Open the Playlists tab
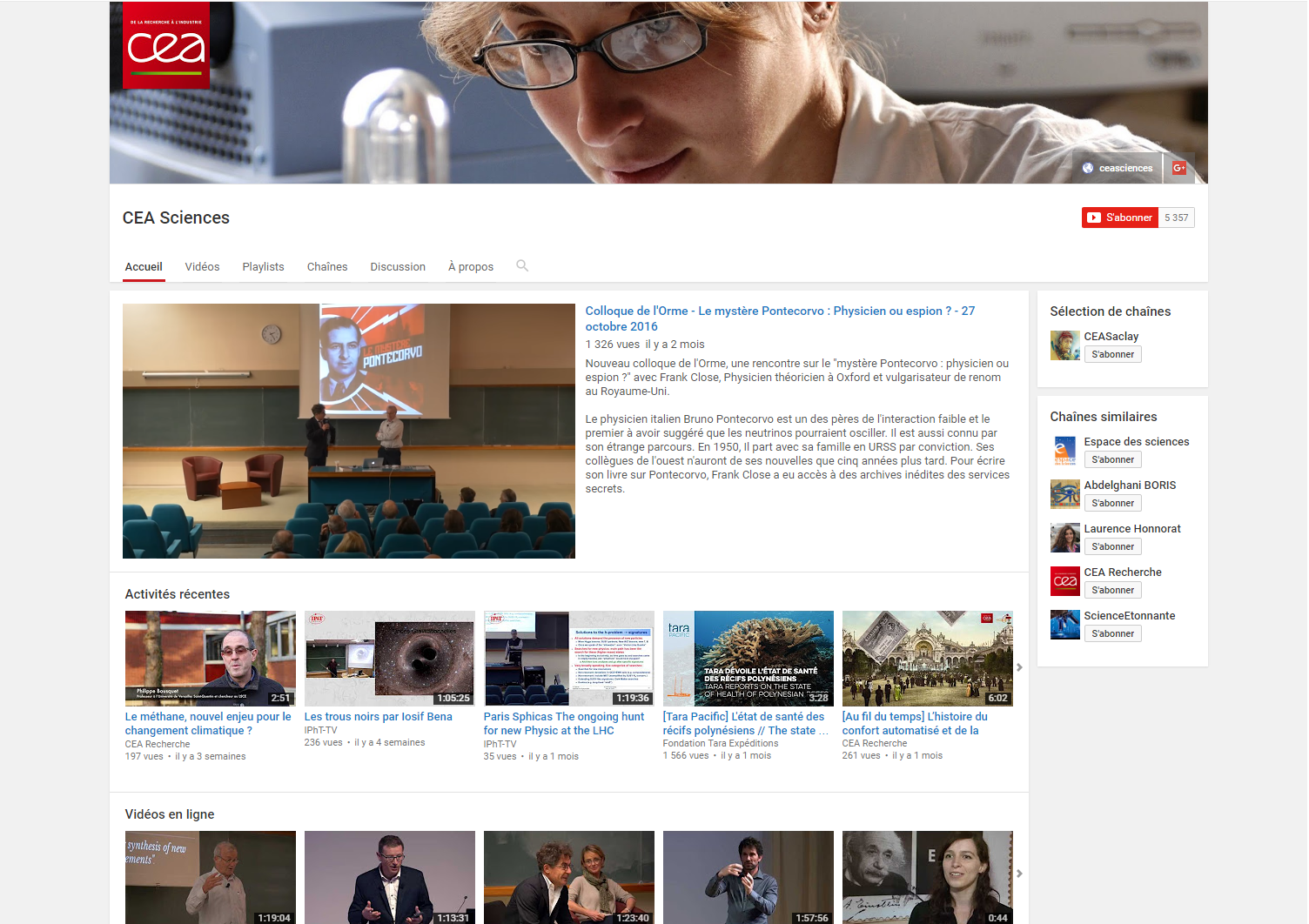1309x924 pixels. click(x=263, y=267)
